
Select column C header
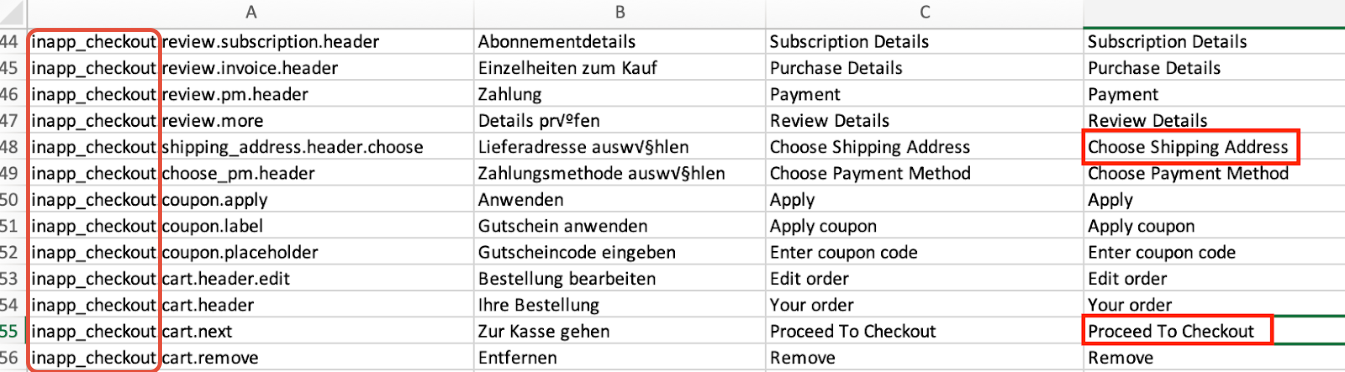click(924, 13)
